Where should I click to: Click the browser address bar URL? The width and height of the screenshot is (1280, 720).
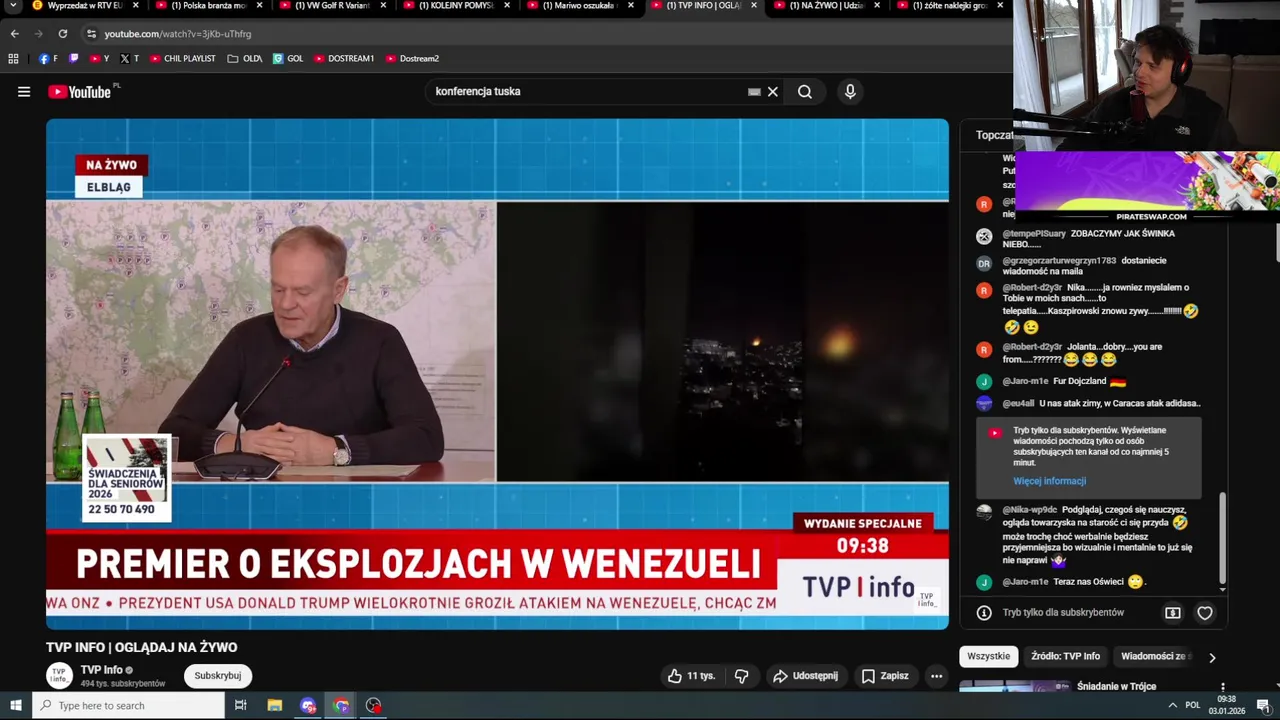click(178, 34)
